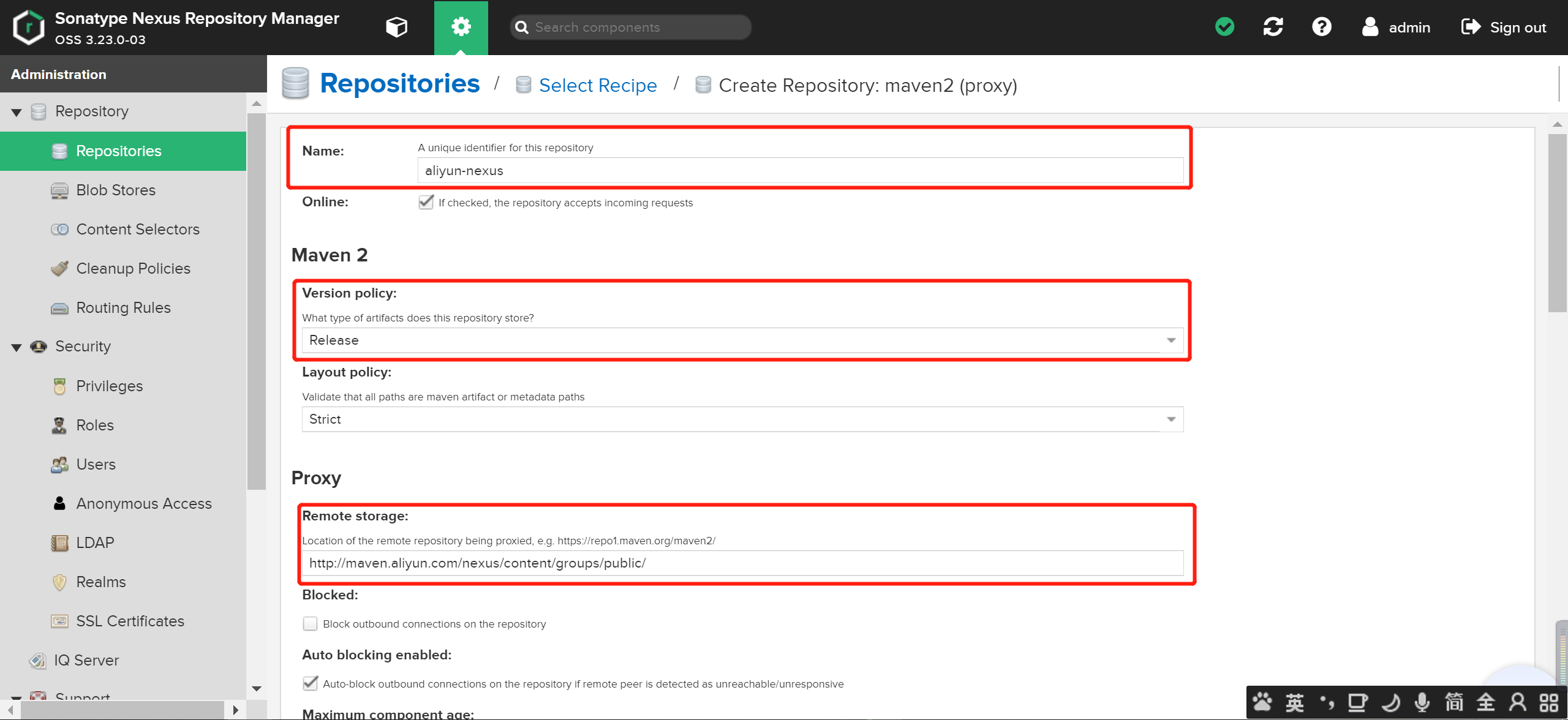
Task: Select Cleanup Policies menu item
Action: [x=133, y=269]
